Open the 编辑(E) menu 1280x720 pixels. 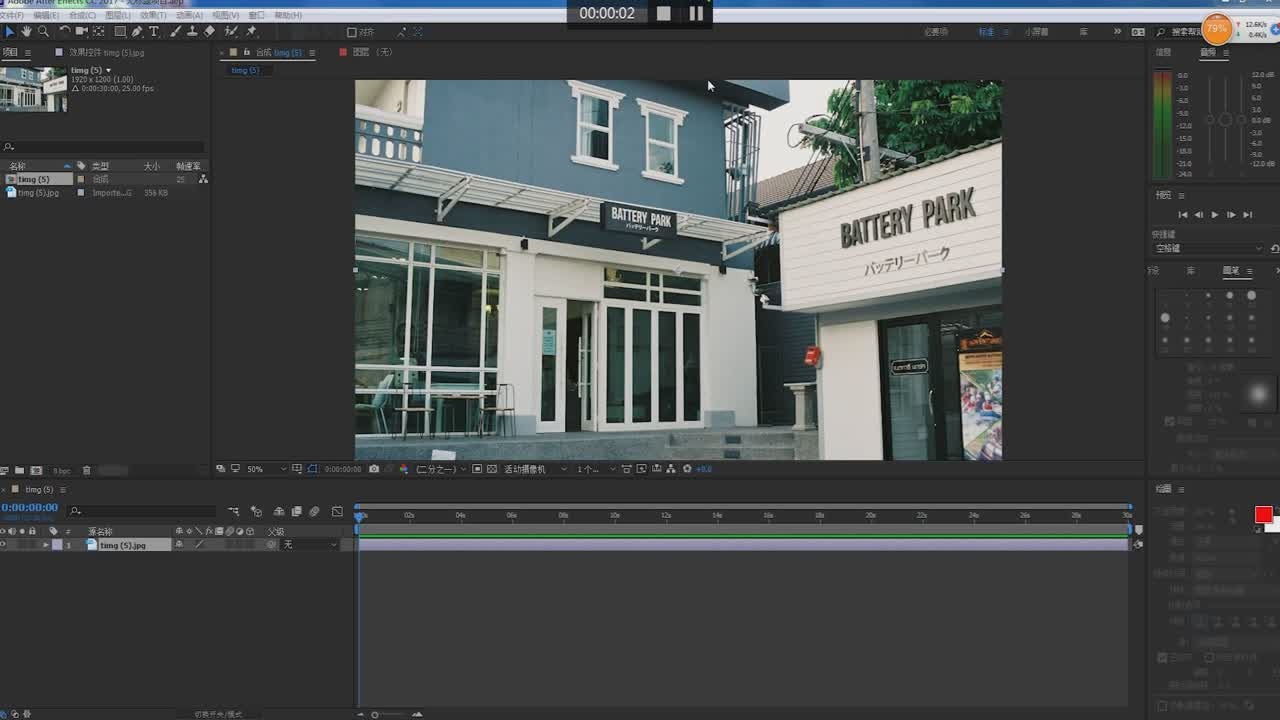[46, 15]
